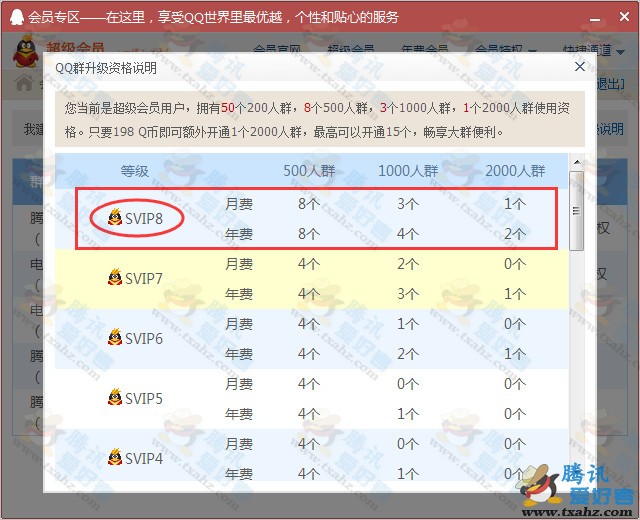
Task: Click SVIP7 年费 1000人群 value 3个
Action: pyautogui.click(x=408, y=294)
